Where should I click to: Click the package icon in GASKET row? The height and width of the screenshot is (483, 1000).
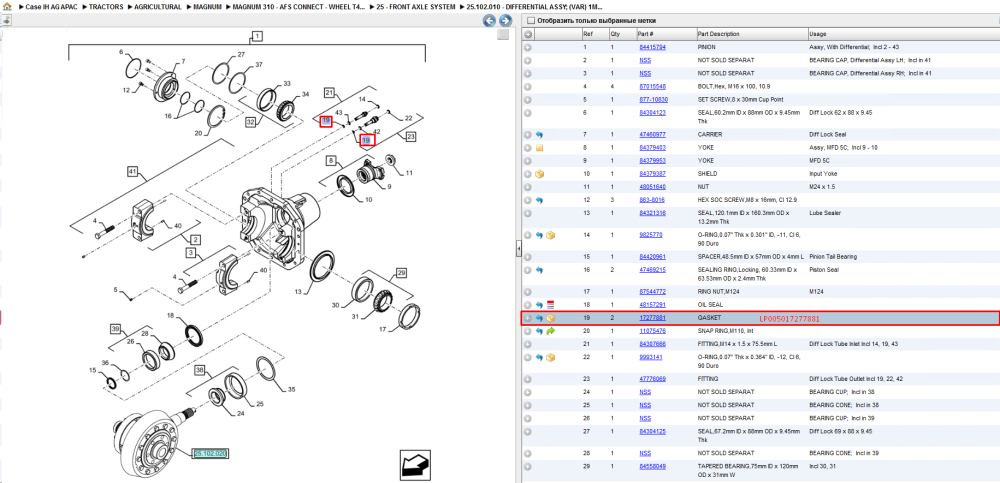551,318
